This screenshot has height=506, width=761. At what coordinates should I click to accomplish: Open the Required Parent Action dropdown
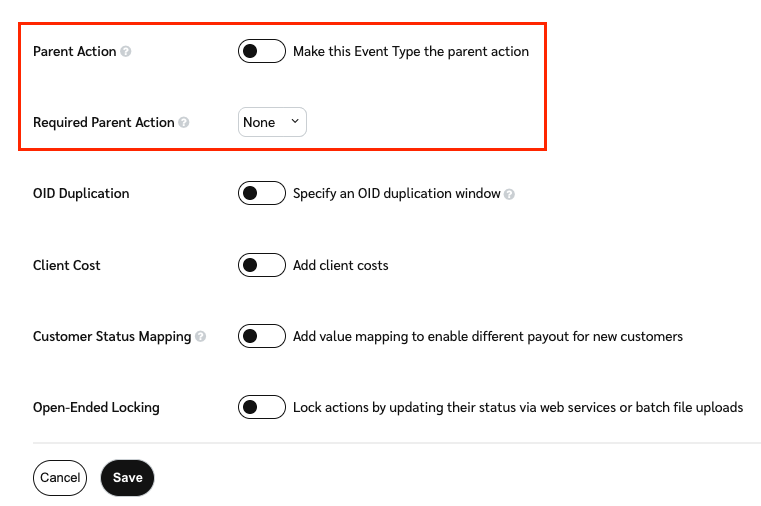(272, 122)
